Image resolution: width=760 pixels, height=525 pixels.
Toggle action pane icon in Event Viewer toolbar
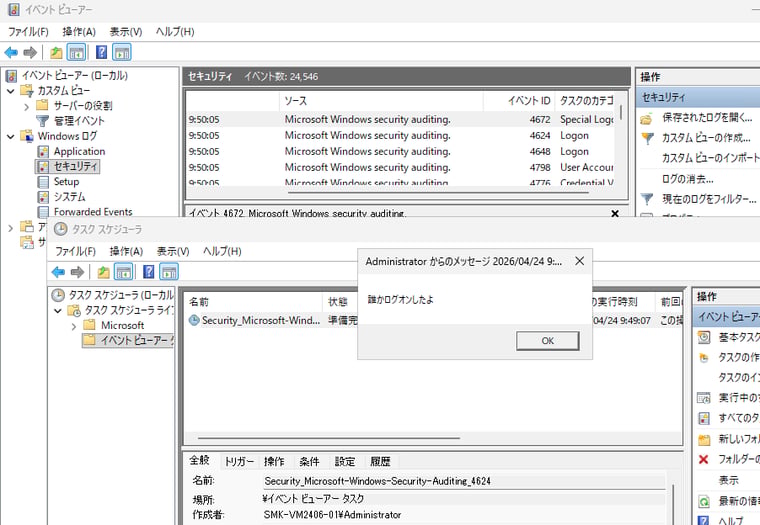[122, 52]
